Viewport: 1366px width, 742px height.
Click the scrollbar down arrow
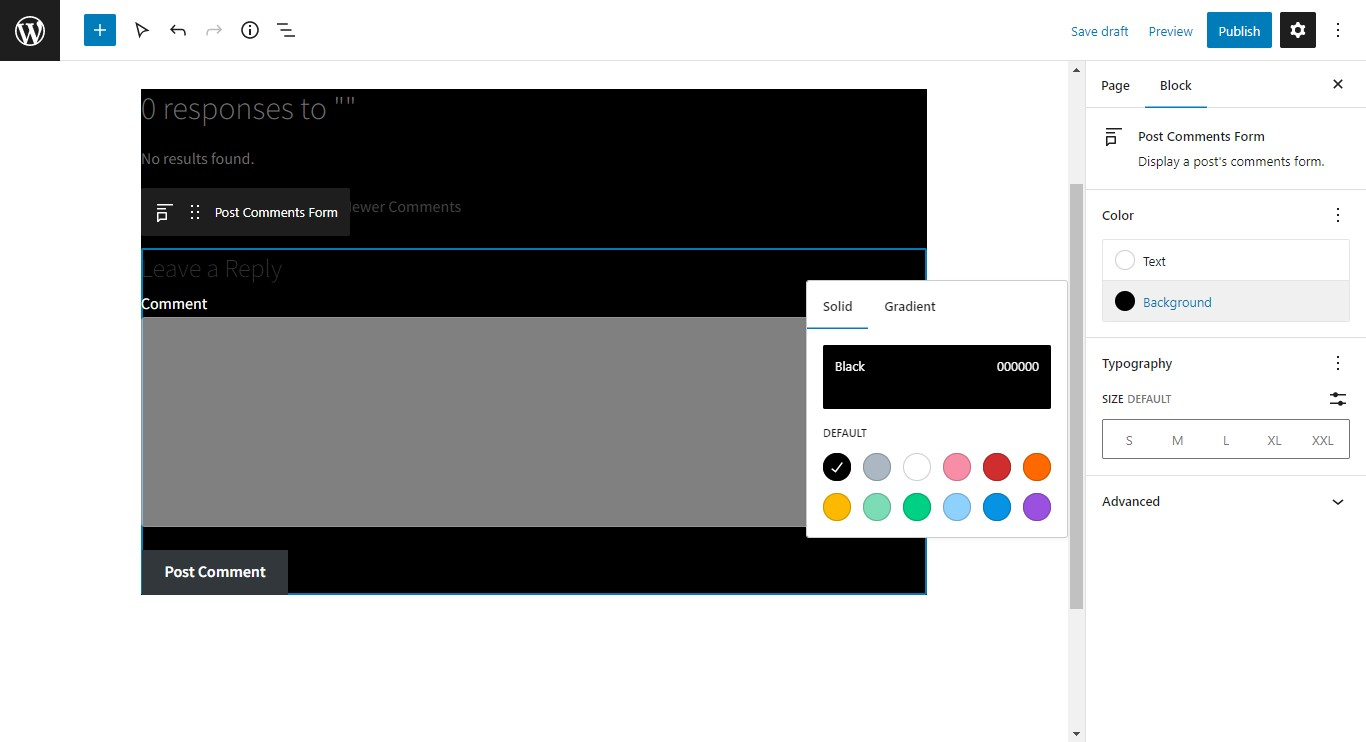(x=1077, y=734)
